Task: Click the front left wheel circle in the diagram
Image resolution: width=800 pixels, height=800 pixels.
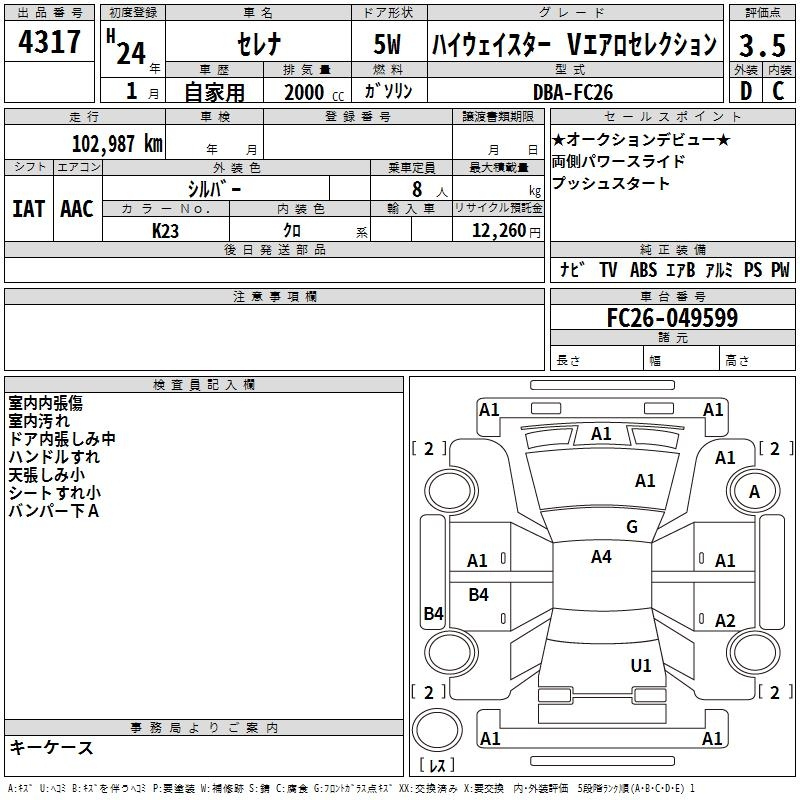Action: 451,491
